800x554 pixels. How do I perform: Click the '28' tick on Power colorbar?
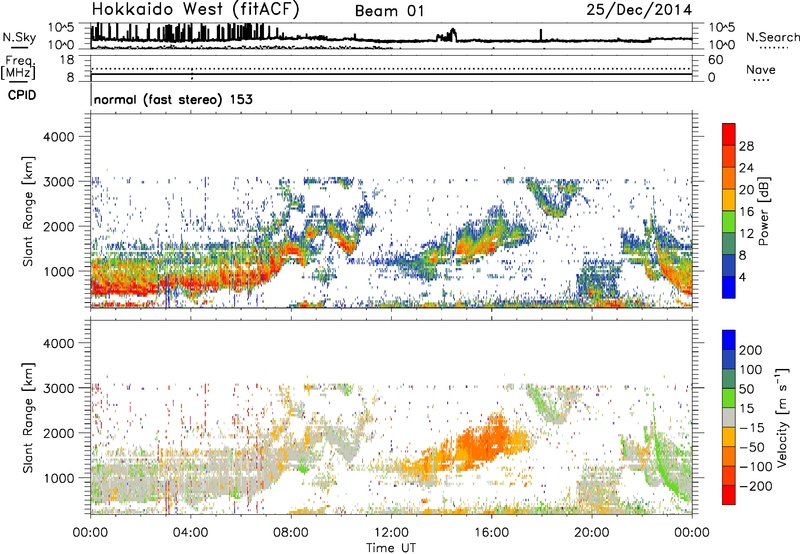[x=746, y=146]
